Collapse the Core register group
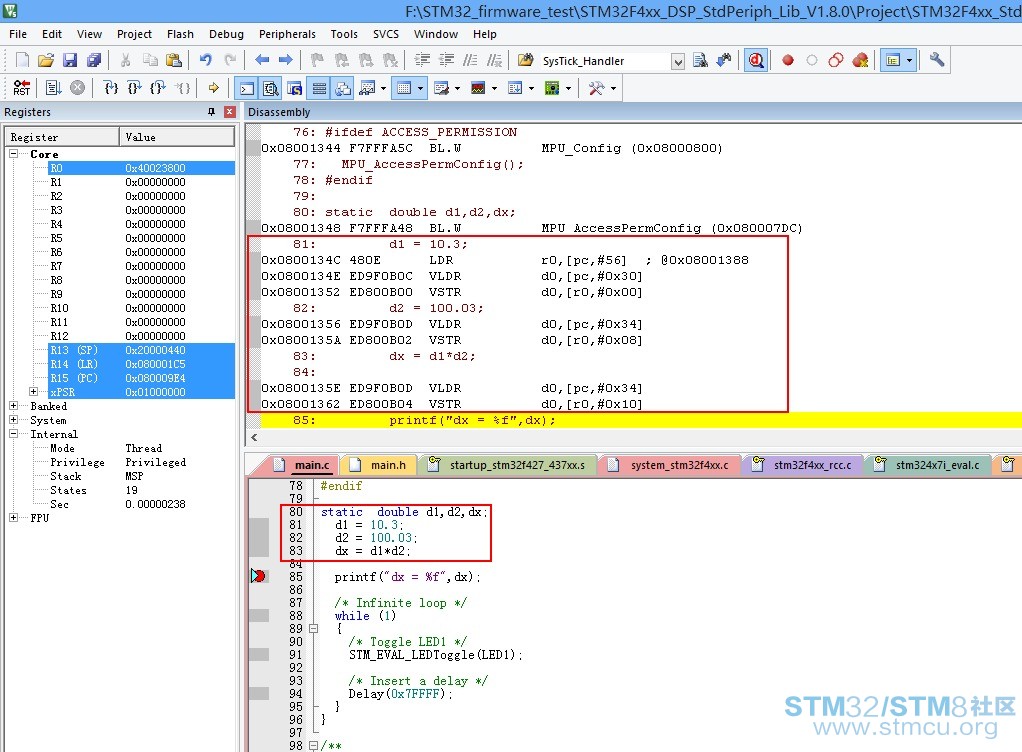Viewport: 1022px width, 752px height. (x=14, y=154)
